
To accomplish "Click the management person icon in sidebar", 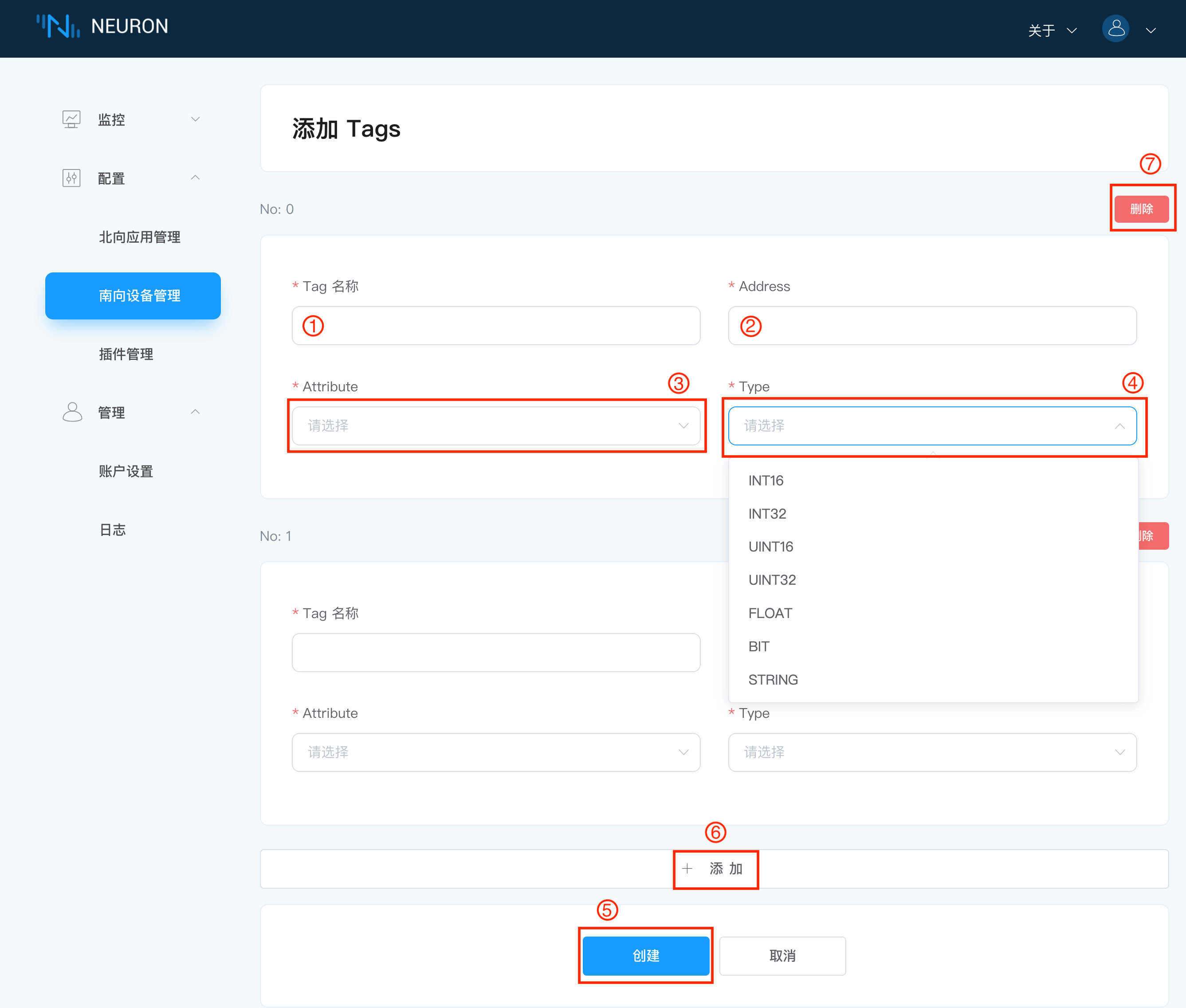I will (x=72, y=412).
